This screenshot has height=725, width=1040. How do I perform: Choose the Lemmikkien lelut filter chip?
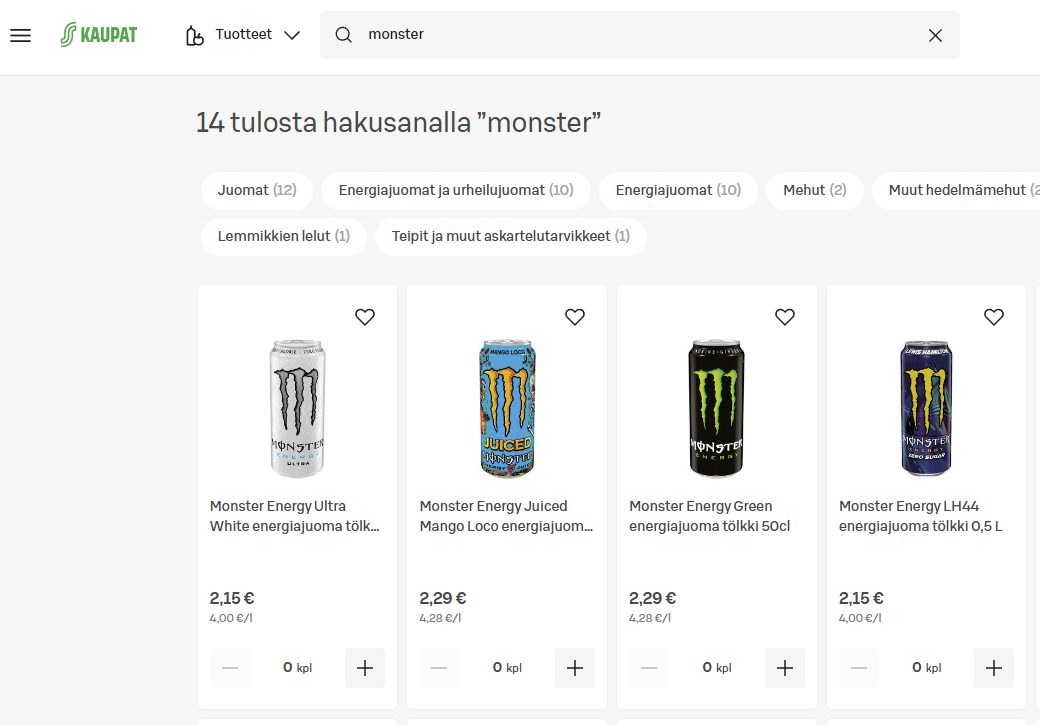click(x=283, y=237)
